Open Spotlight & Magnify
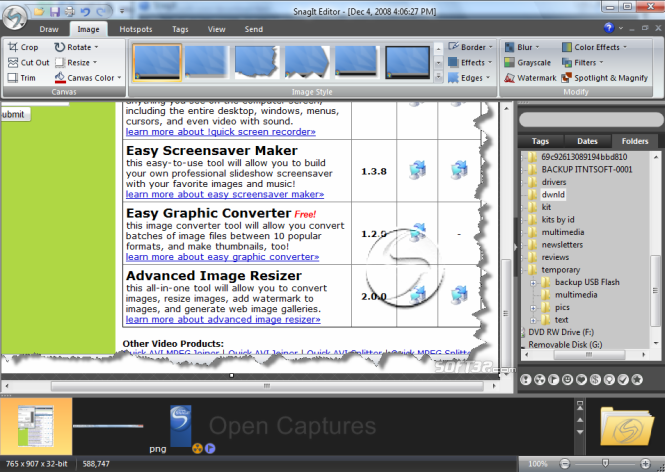 (x=604, y=78)
